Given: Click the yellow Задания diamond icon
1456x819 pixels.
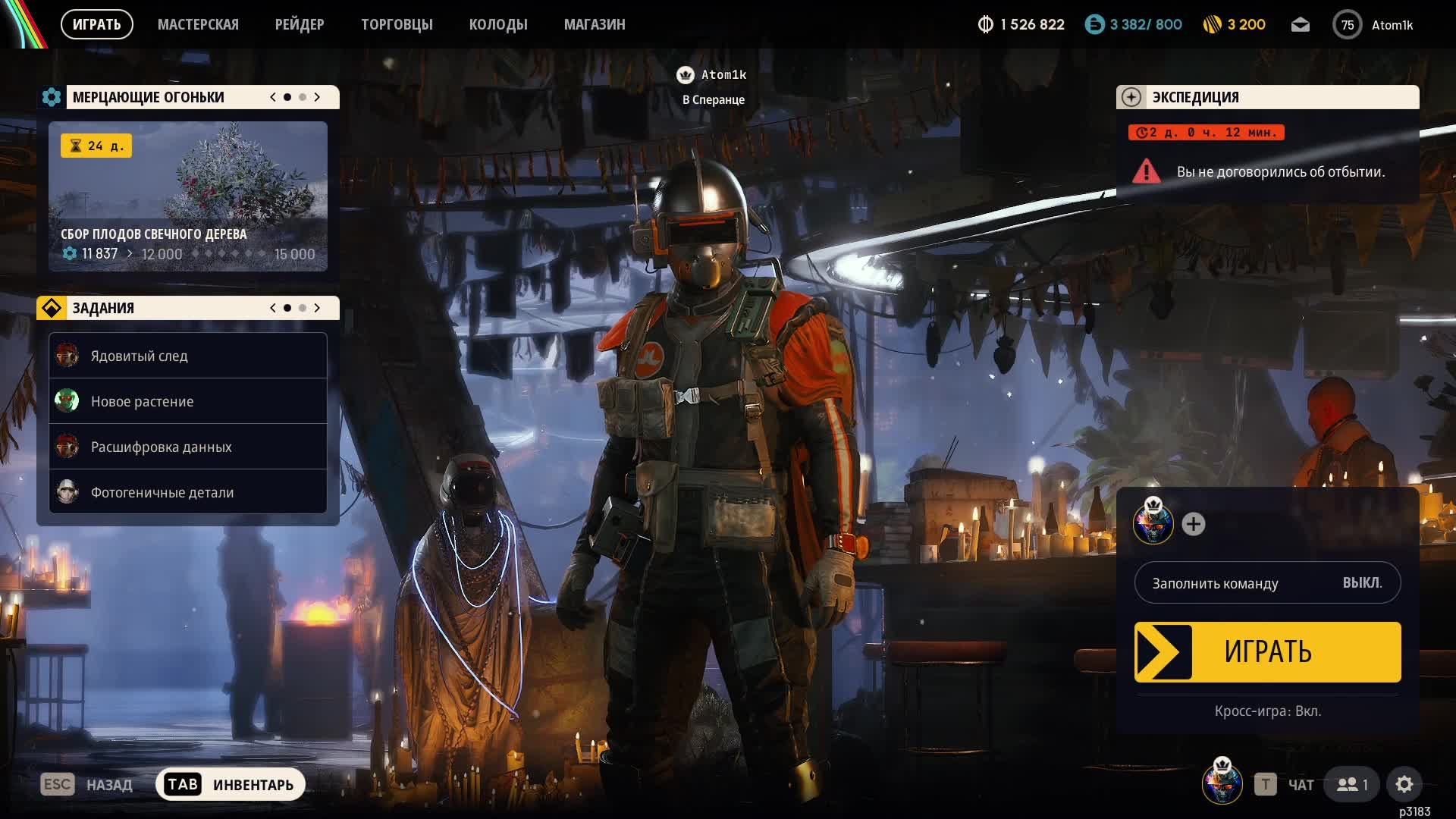Looking at the screenshot, I should [x=52, y=308].
